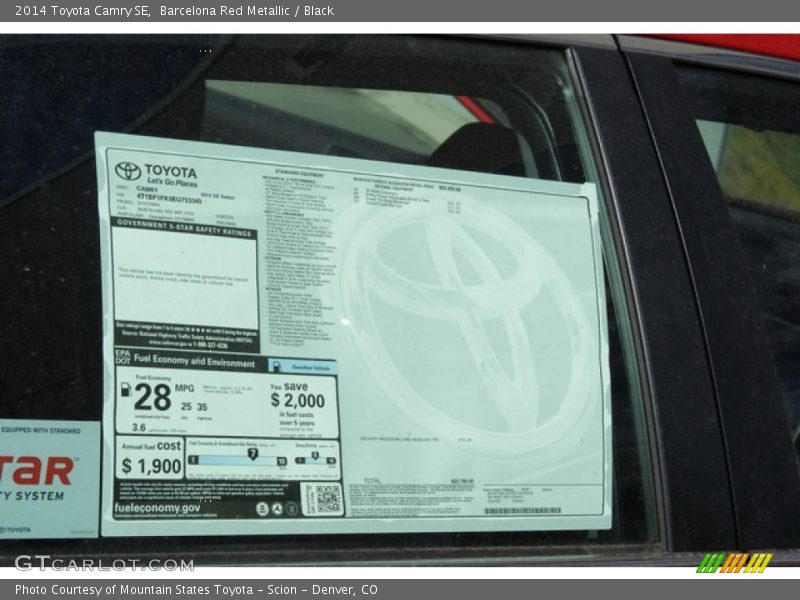Click the fuel economy rating marker showing 7
The height and width of the screenshot is (600, 800).
[x=253, y=454]
